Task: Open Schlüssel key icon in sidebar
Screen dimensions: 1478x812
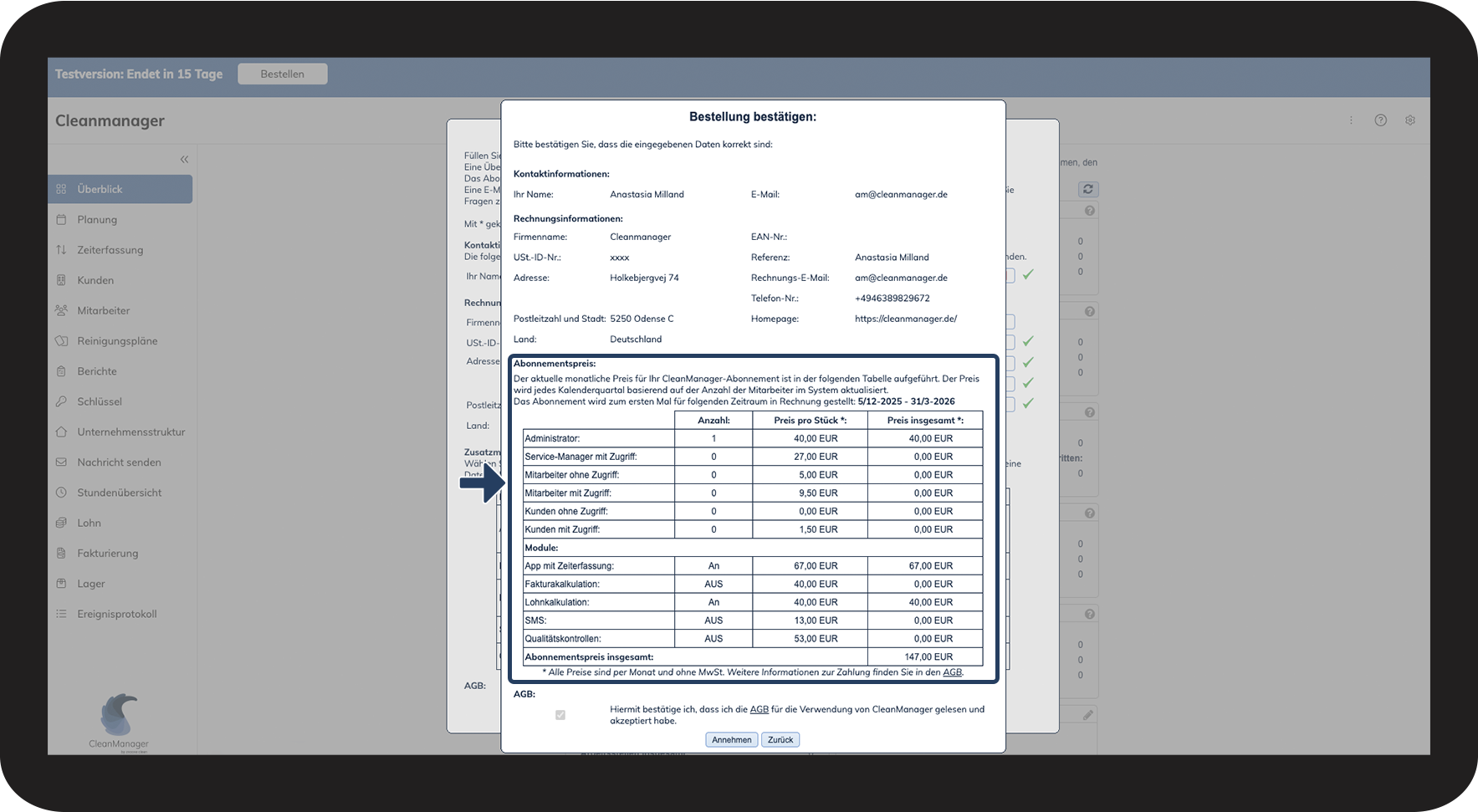Action: (61, 401)
